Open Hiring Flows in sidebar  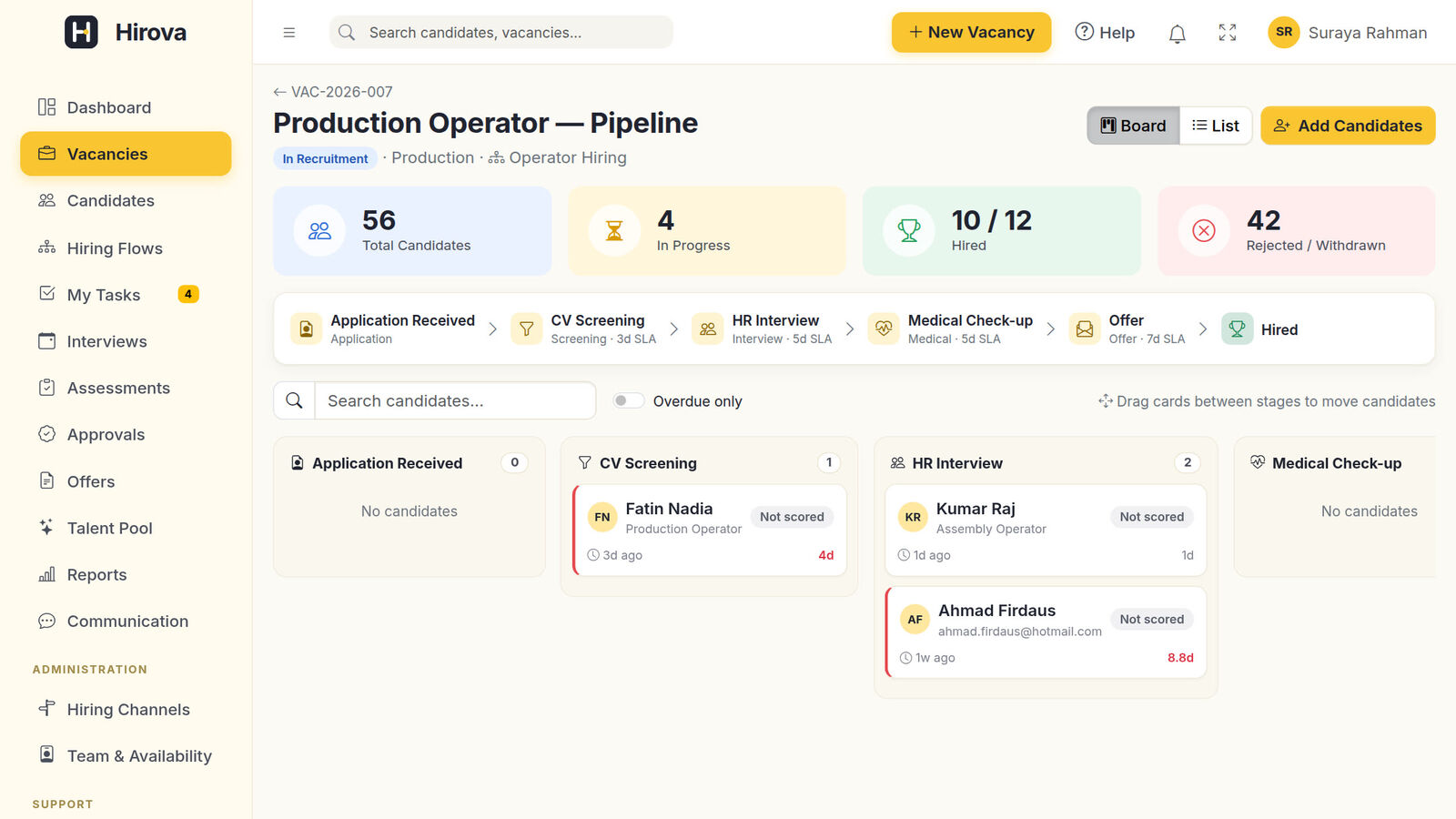coord(126,248)
